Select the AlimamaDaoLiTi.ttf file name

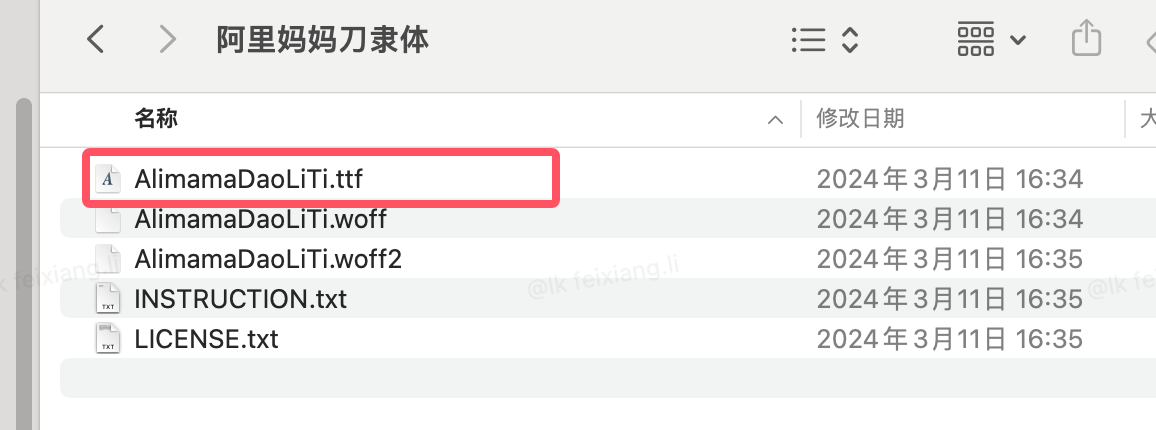click(x=248, y=178)
